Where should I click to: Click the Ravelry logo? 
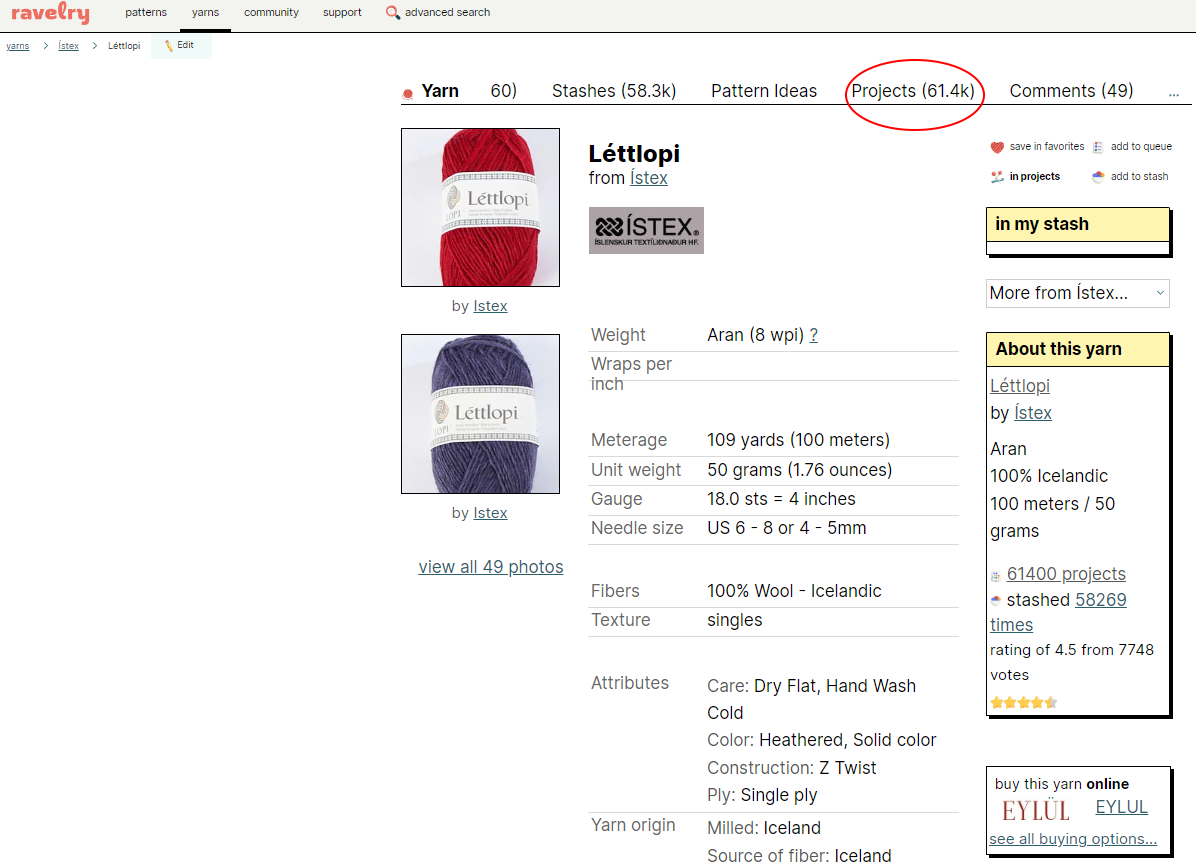pos(50,13)
